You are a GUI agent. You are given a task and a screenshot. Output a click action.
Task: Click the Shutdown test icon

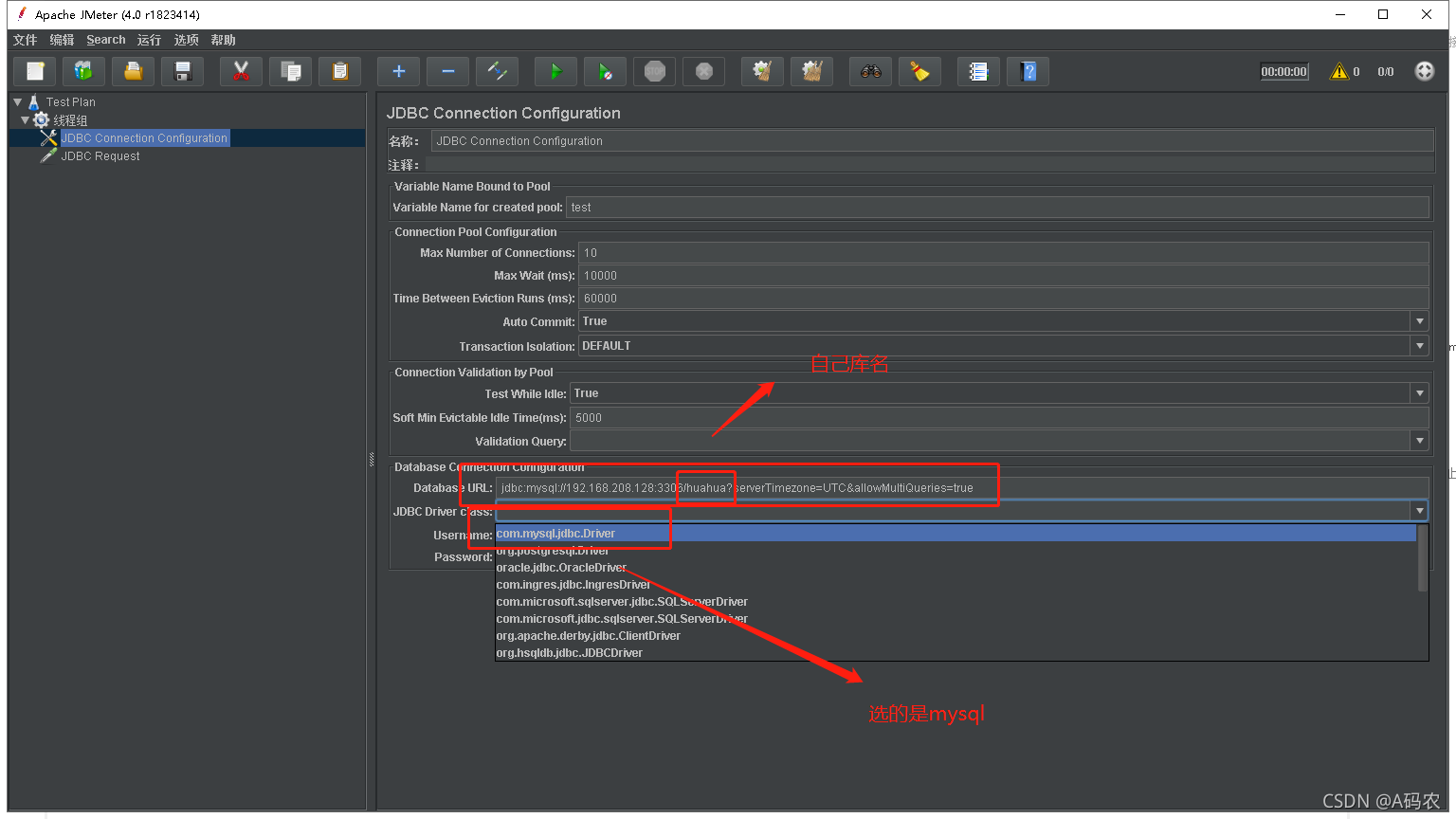pyautogui.click(x=704, y=71)
